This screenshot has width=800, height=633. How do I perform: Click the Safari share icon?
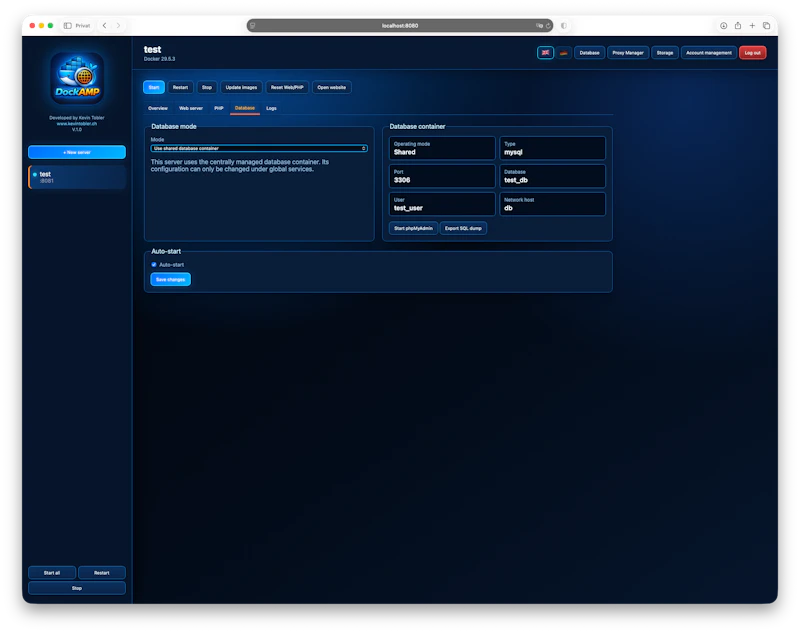pyautogui.click(x=738, y=26)
